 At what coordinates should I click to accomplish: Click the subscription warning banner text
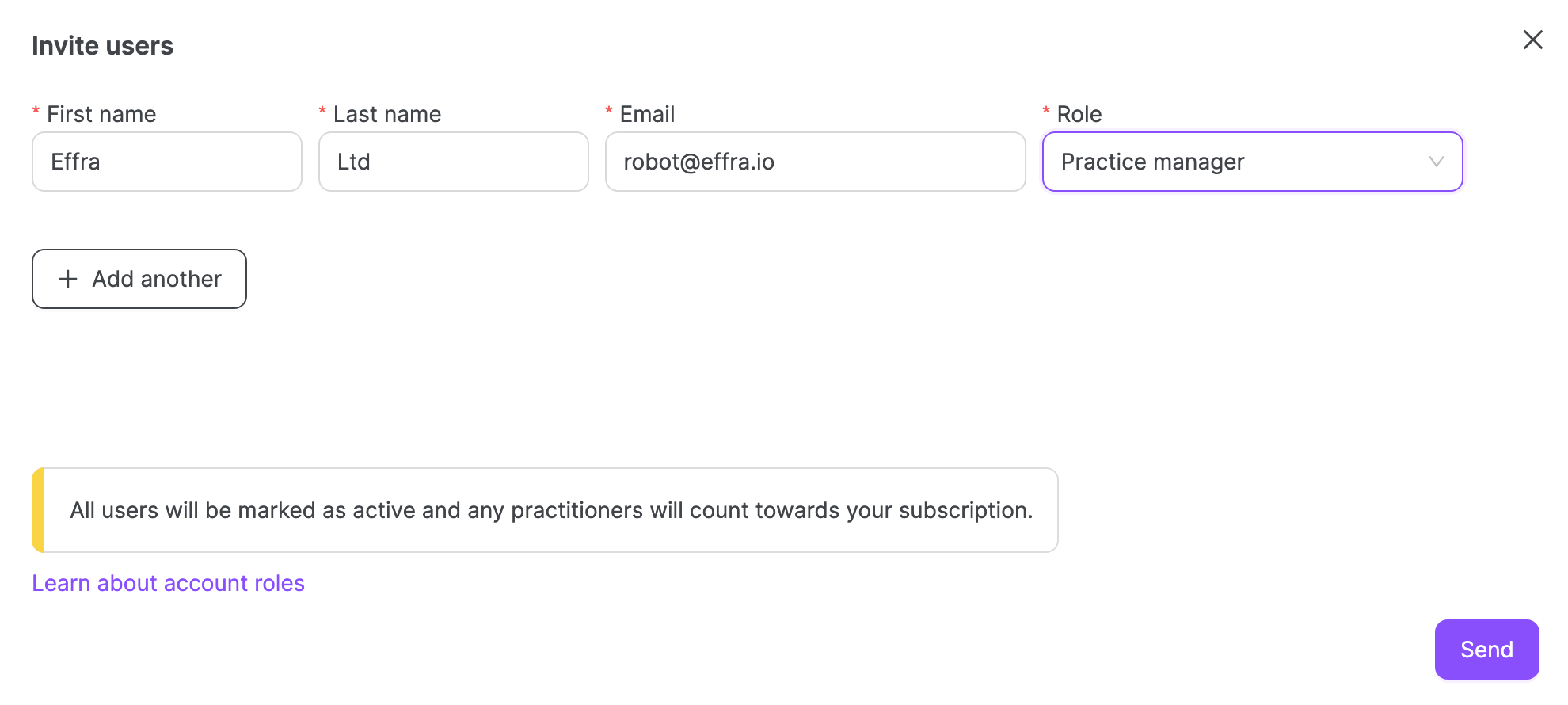pyautogui.click(x=551, y=510)
